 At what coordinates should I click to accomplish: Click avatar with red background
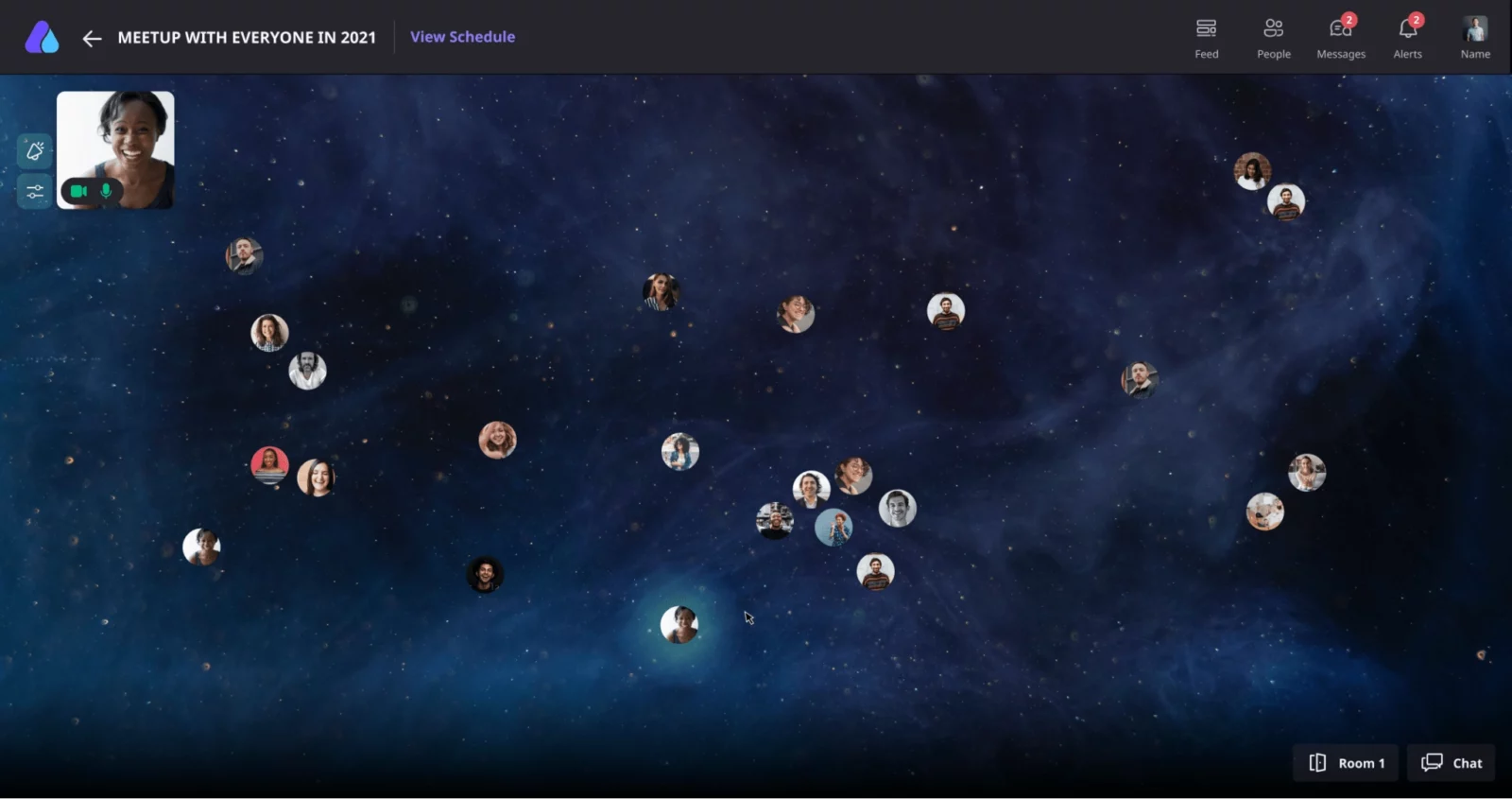pos(269,465)
